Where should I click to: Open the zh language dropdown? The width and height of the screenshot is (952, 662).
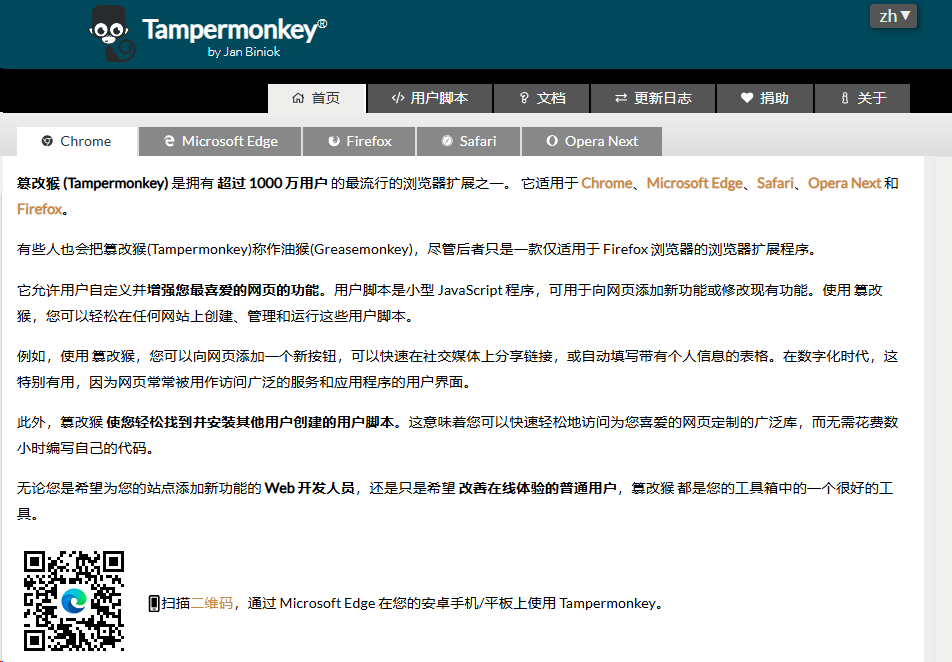point(893,16)
